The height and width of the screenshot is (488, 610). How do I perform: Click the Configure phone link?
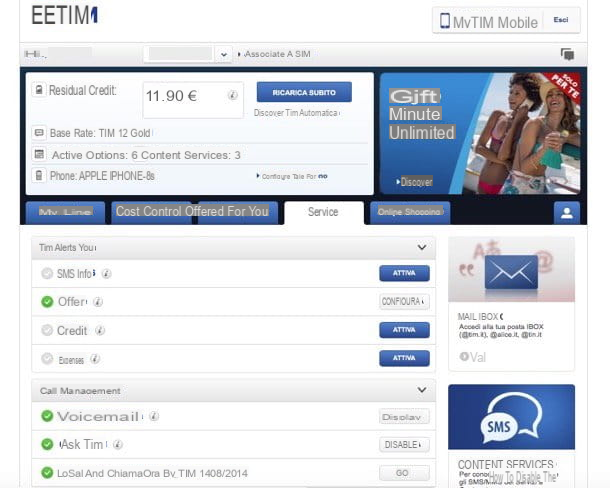click(x=292, y=176)
